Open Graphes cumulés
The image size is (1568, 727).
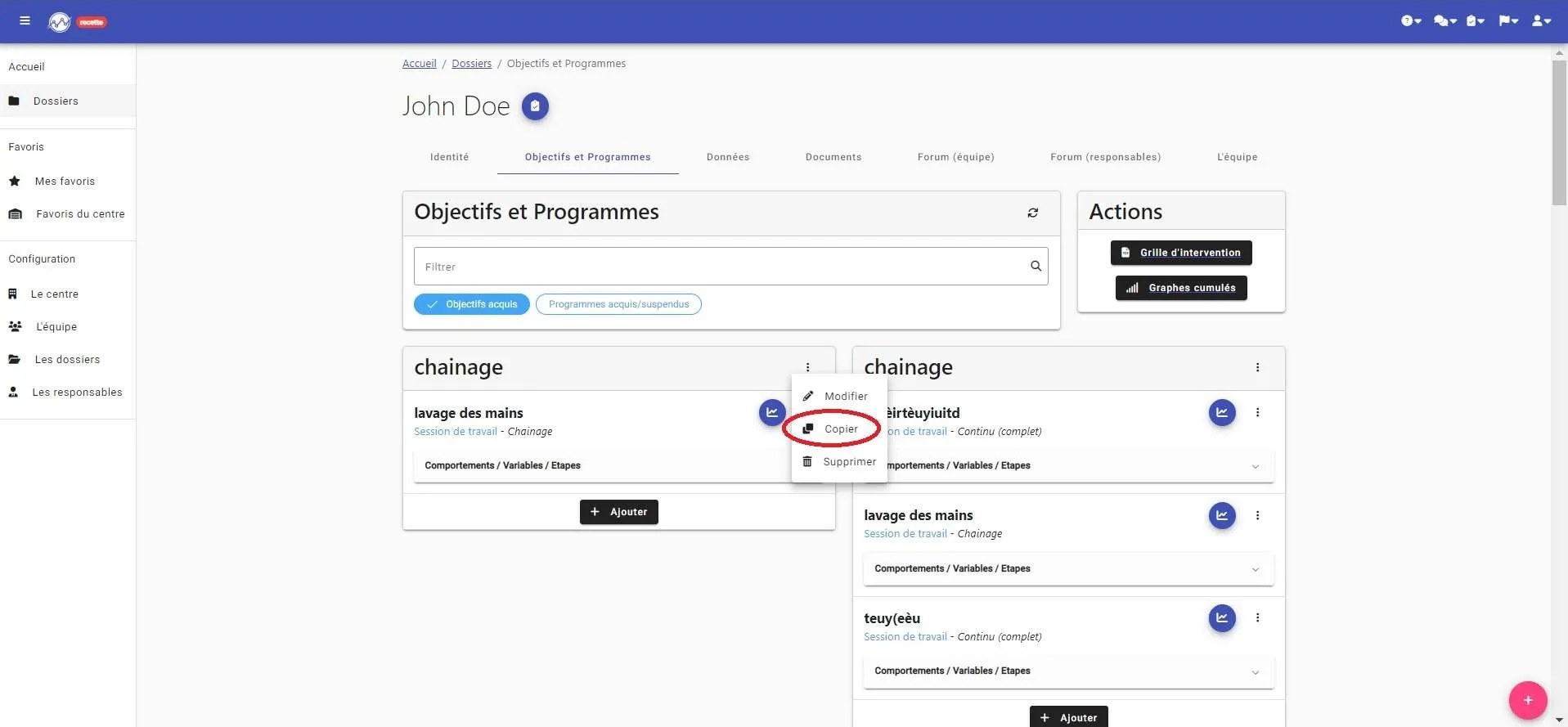coord(1181,288)
